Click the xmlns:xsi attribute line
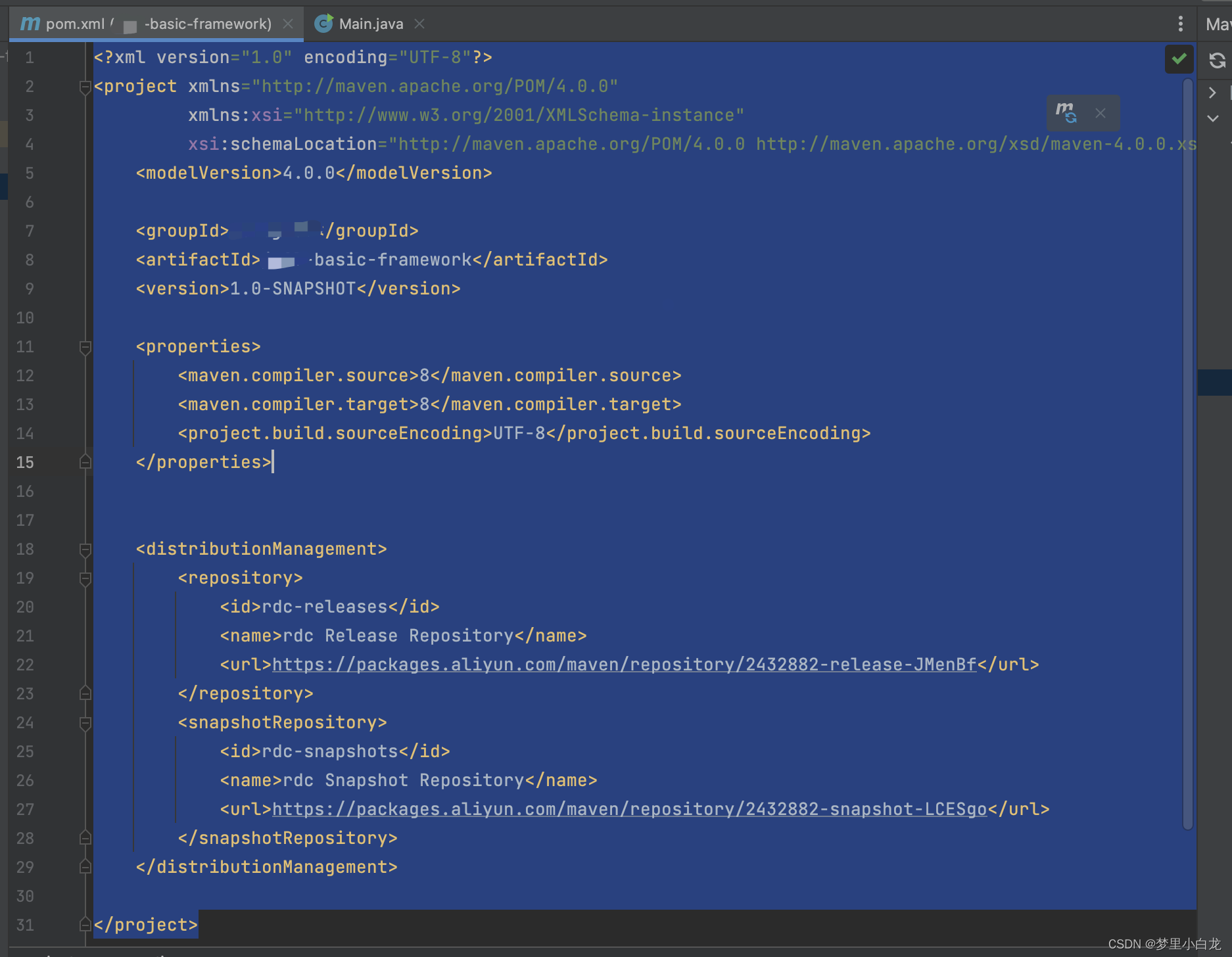 tap(466, 115)
